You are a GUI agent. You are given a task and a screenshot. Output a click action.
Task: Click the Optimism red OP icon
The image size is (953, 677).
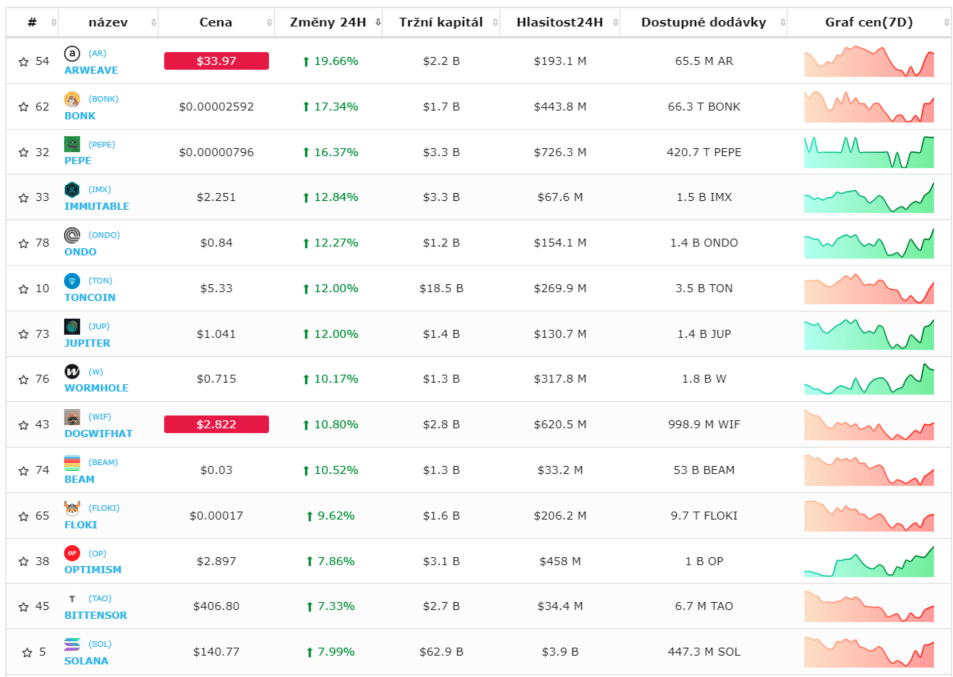[72, 553]
